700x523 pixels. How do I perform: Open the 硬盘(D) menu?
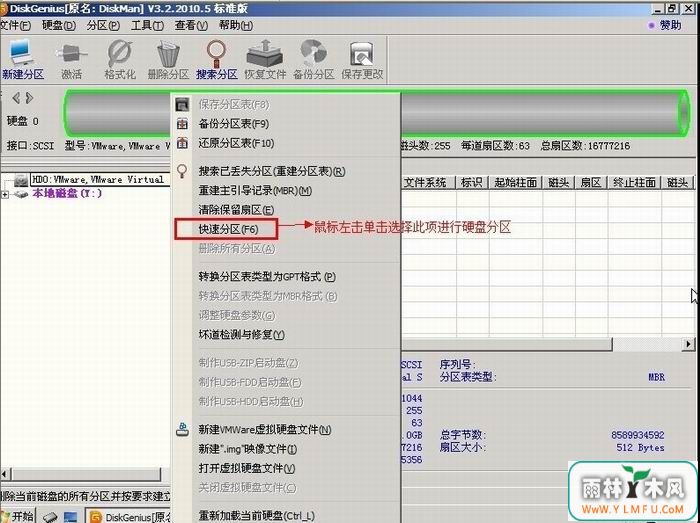click(x=58, y=25)
